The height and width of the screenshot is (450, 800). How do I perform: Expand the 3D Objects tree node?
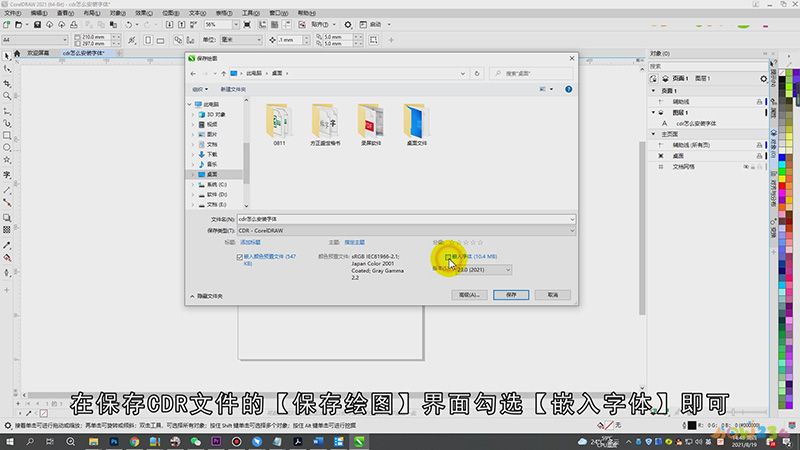193,114
